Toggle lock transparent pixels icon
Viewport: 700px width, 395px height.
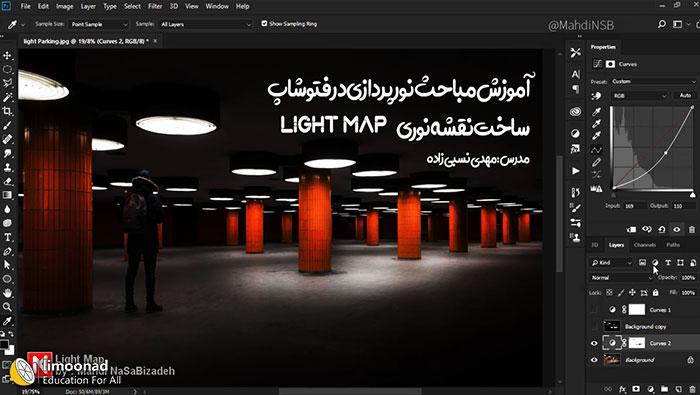[609, 293]
